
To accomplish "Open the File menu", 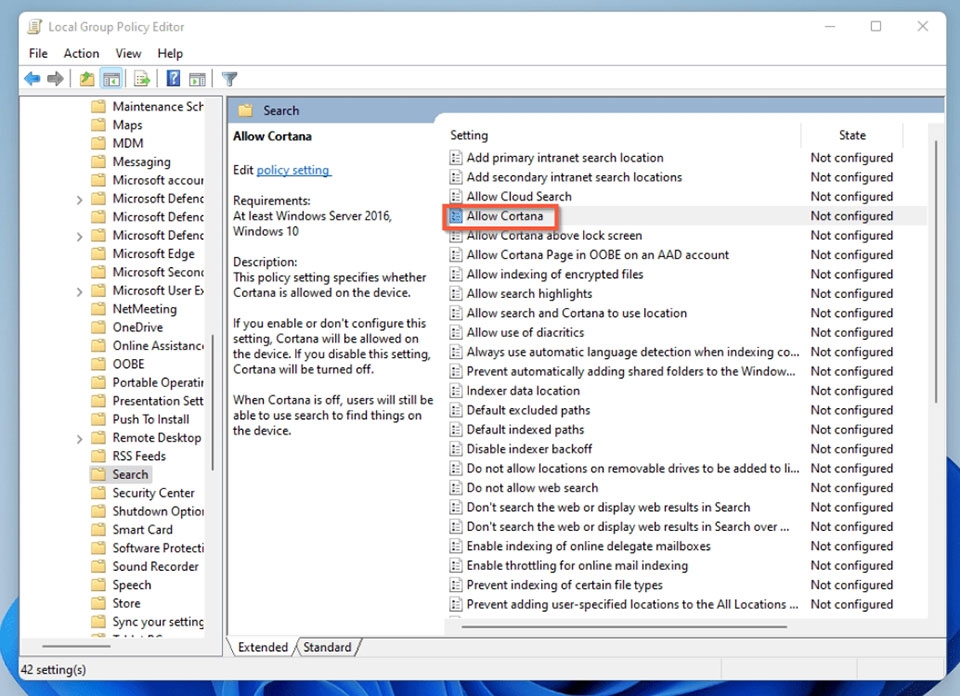I will (x=38, y=53).
